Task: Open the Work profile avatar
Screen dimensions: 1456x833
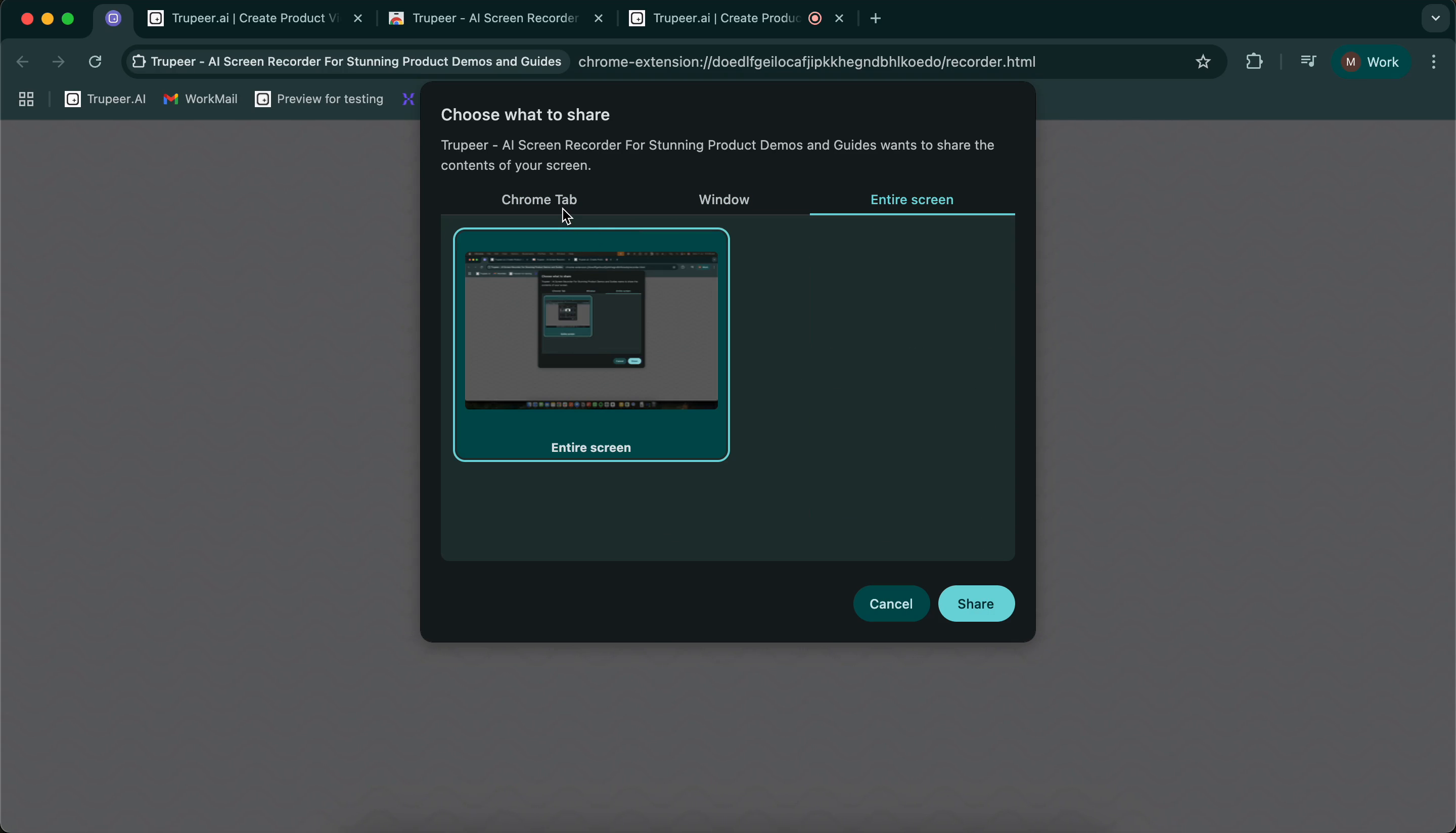Action: (1372, 61)
